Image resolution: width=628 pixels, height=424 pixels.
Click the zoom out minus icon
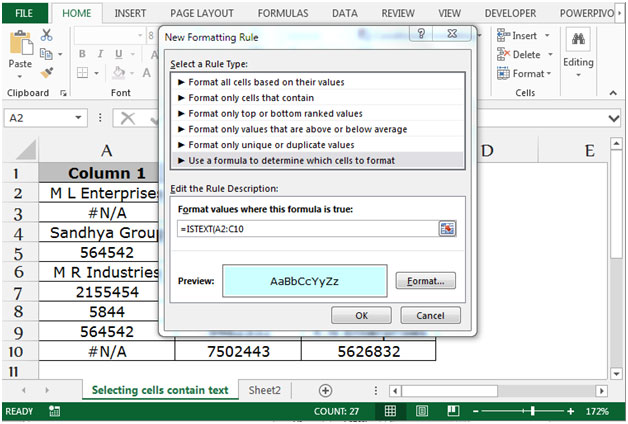point(475,411)
